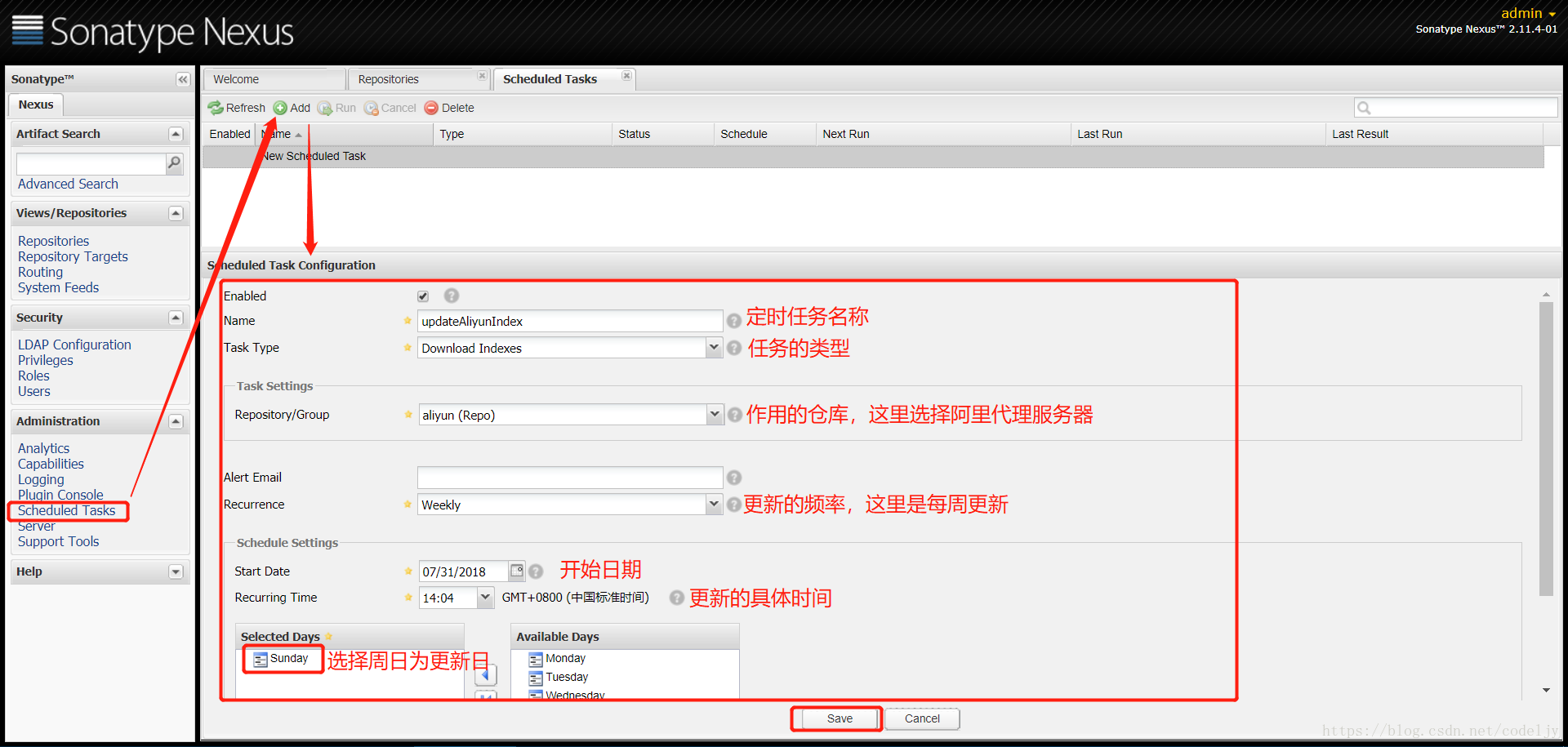
Task: Click the Refresh toolbar icon
Action: [x=216, y=108]
